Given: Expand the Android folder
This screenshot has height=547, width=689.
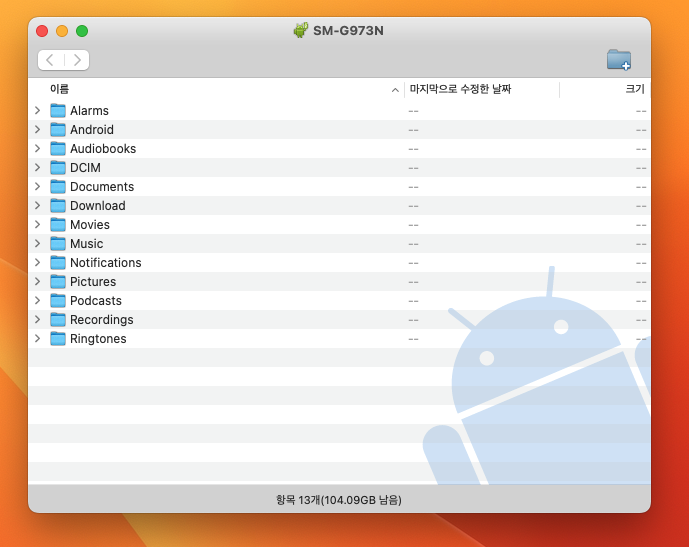Looking at the screenshot, I should tap(38, 129).
